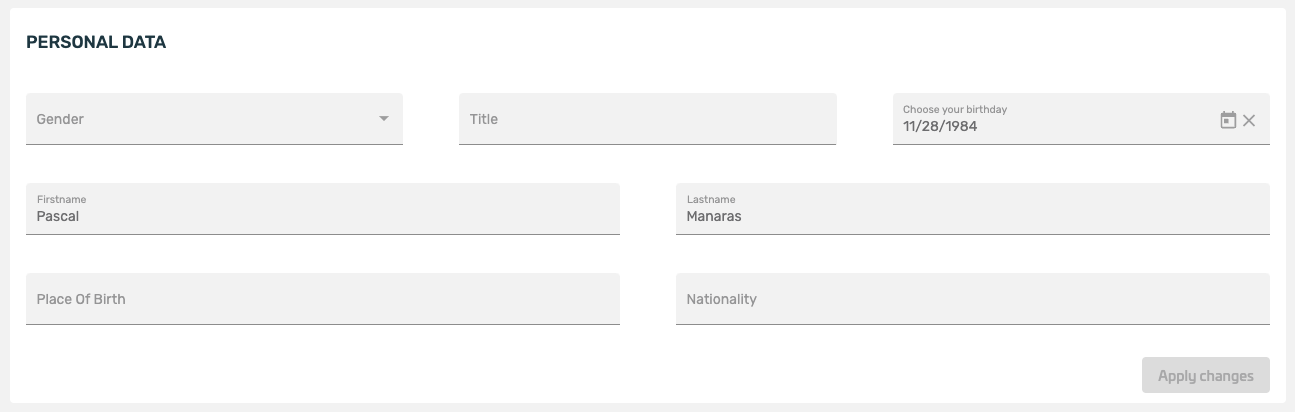Open the Gender selection field
The height and width of the screenshot is (412, 1295).
pos(200,119)
